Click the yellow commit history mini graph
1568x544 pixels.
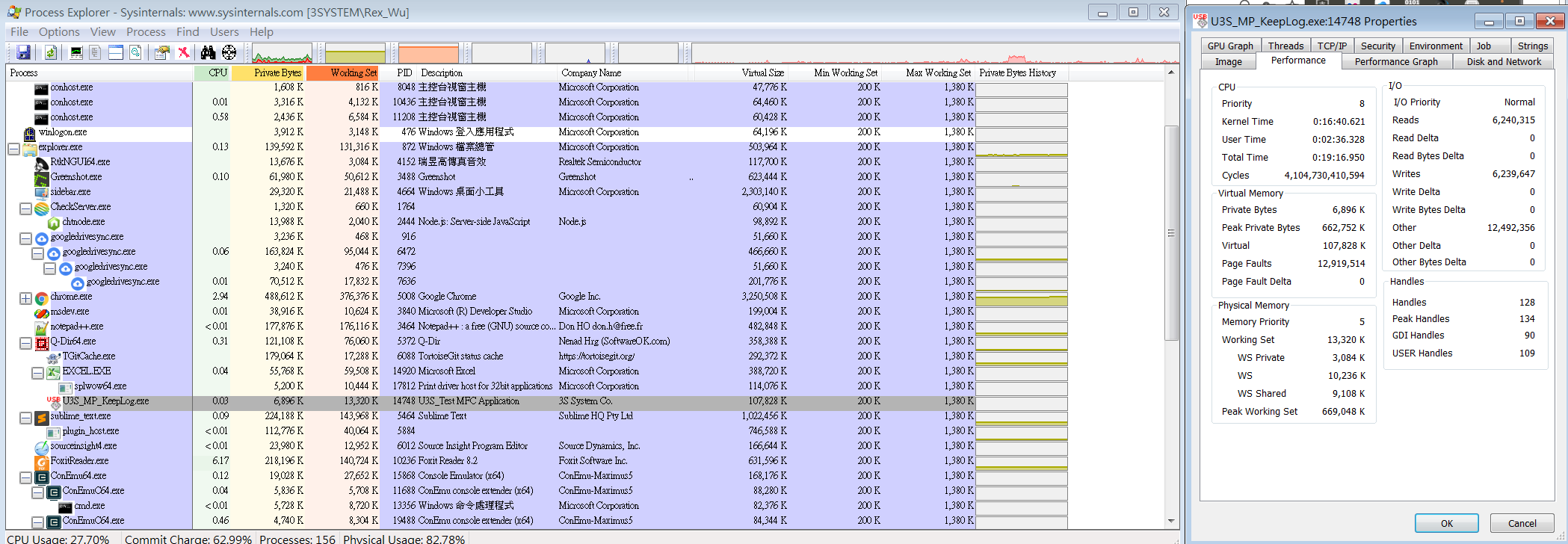[355, 53]
